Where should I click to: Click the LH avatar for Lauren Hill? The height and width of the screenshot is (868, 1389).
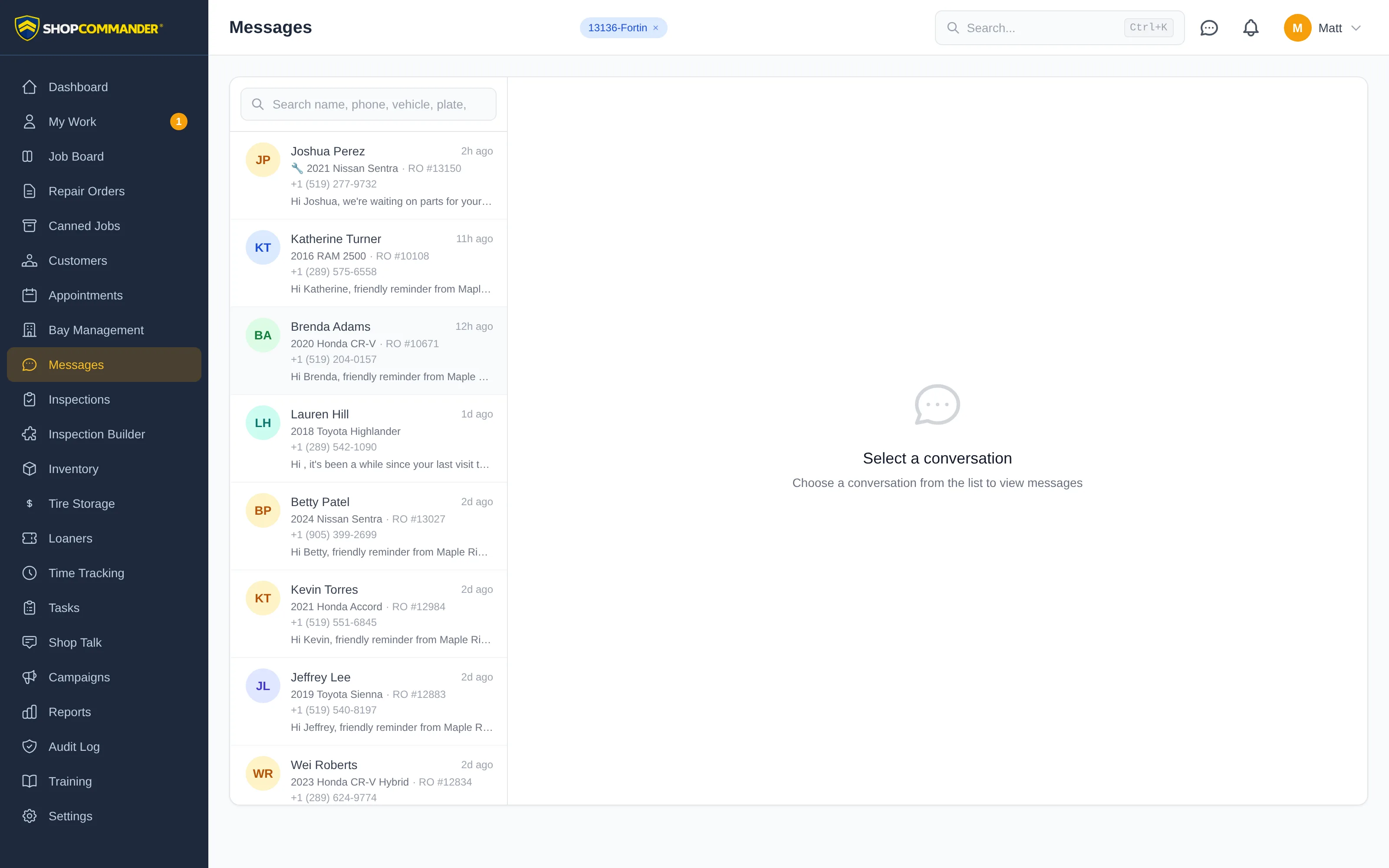pyautogui.click(x=263, y=423)
